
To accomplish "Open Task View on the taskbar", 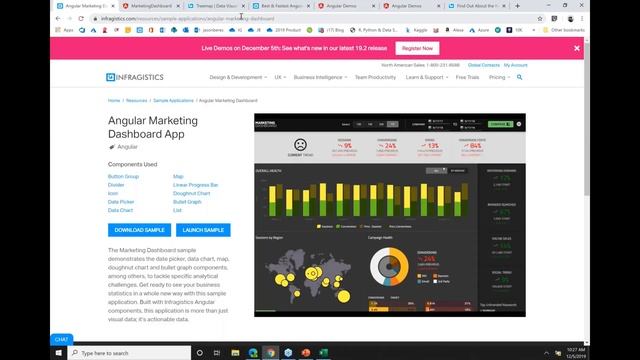I will tap(217, 353).
